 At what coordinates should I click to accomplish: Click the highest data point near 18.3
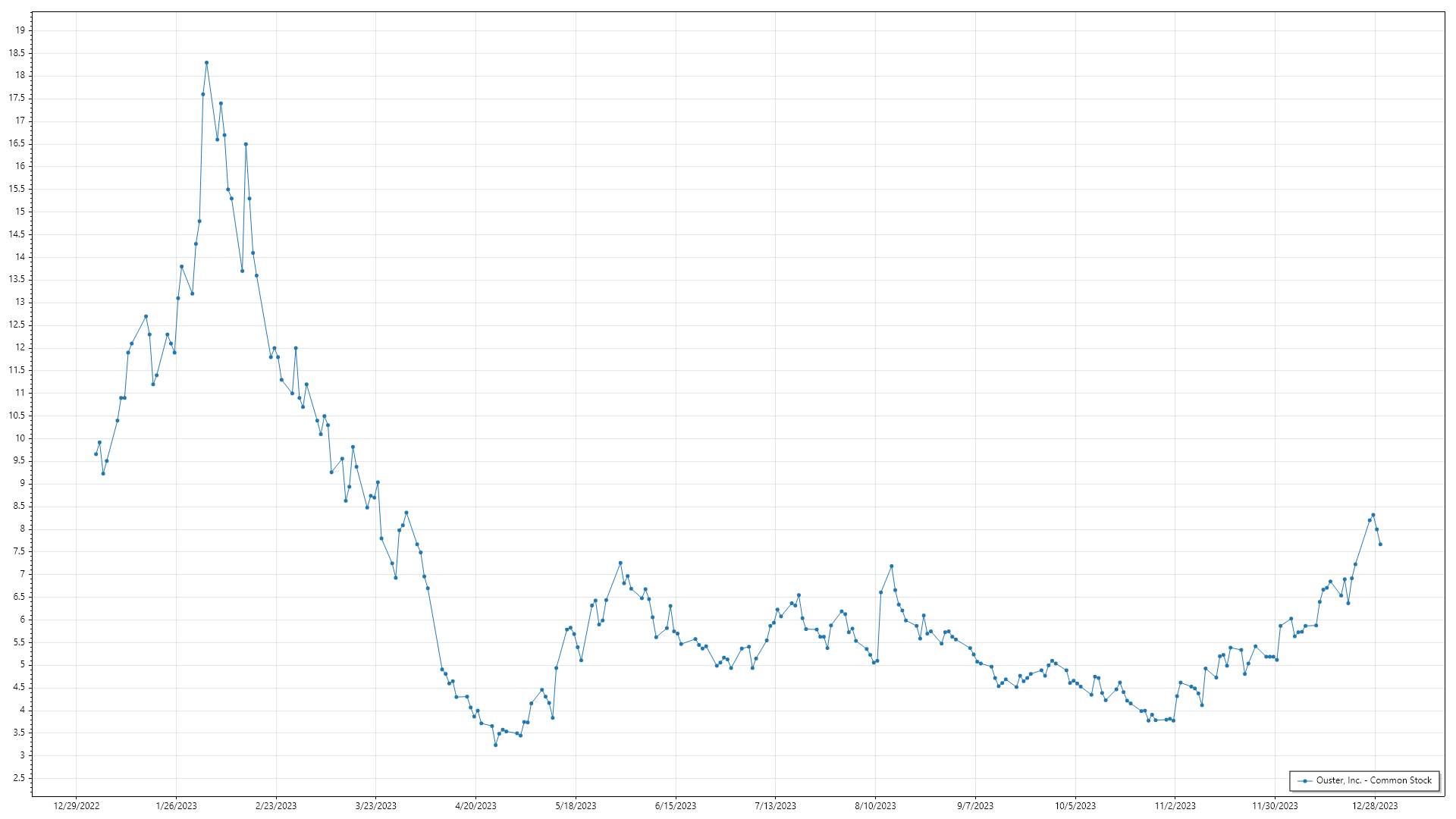(x=206, y=63)
